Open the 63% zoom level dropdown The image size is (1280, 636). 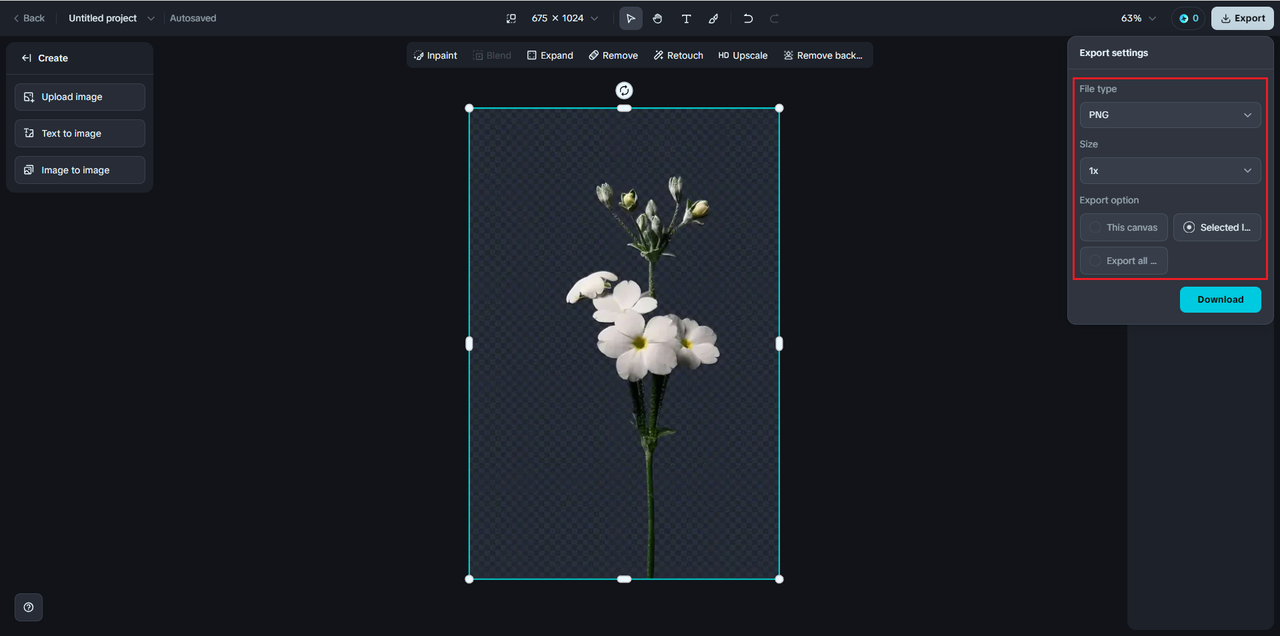coord(1138,18)
